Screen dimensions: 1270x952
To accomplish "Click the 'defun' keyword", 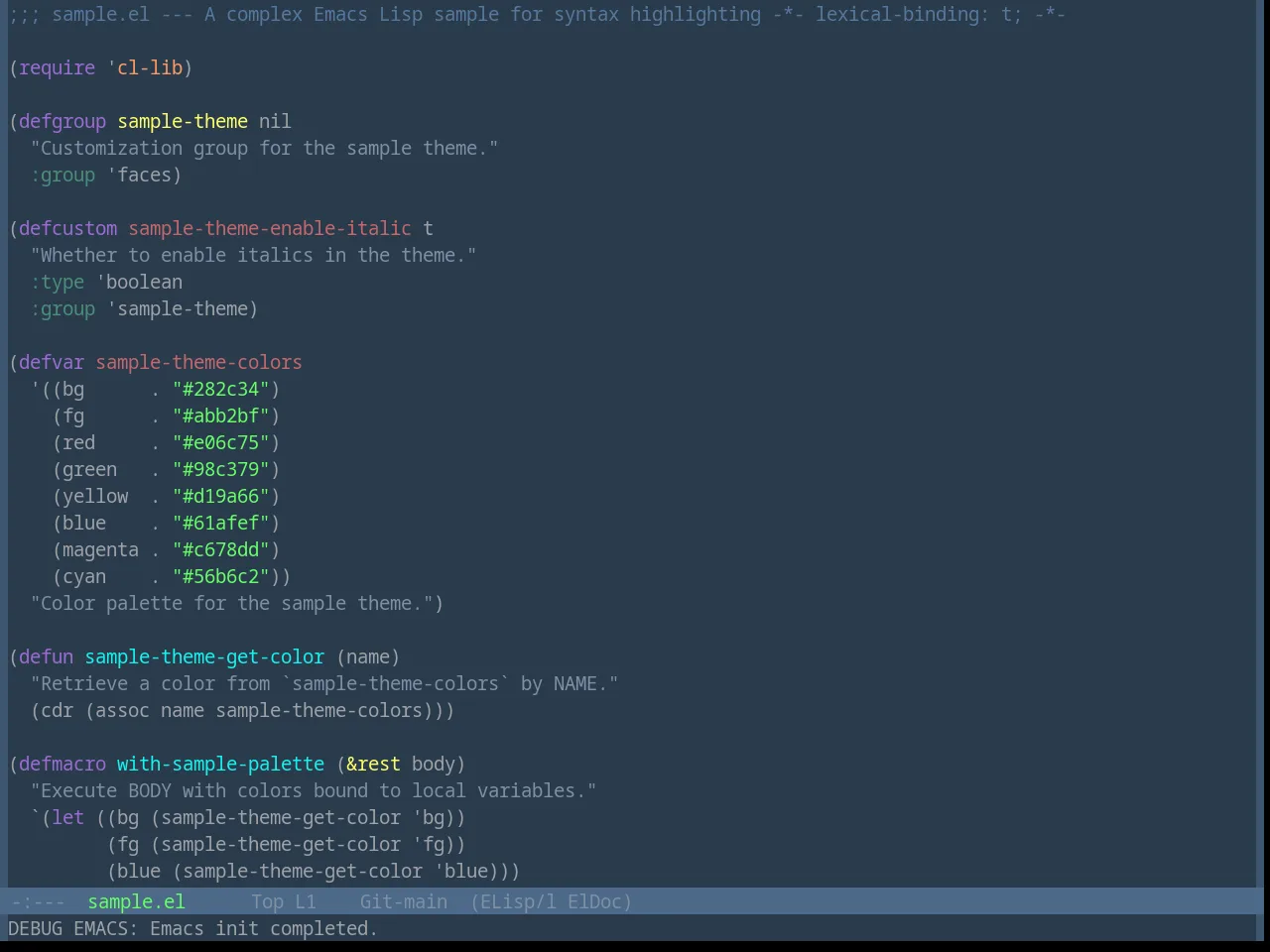I will tap(46, 656).
